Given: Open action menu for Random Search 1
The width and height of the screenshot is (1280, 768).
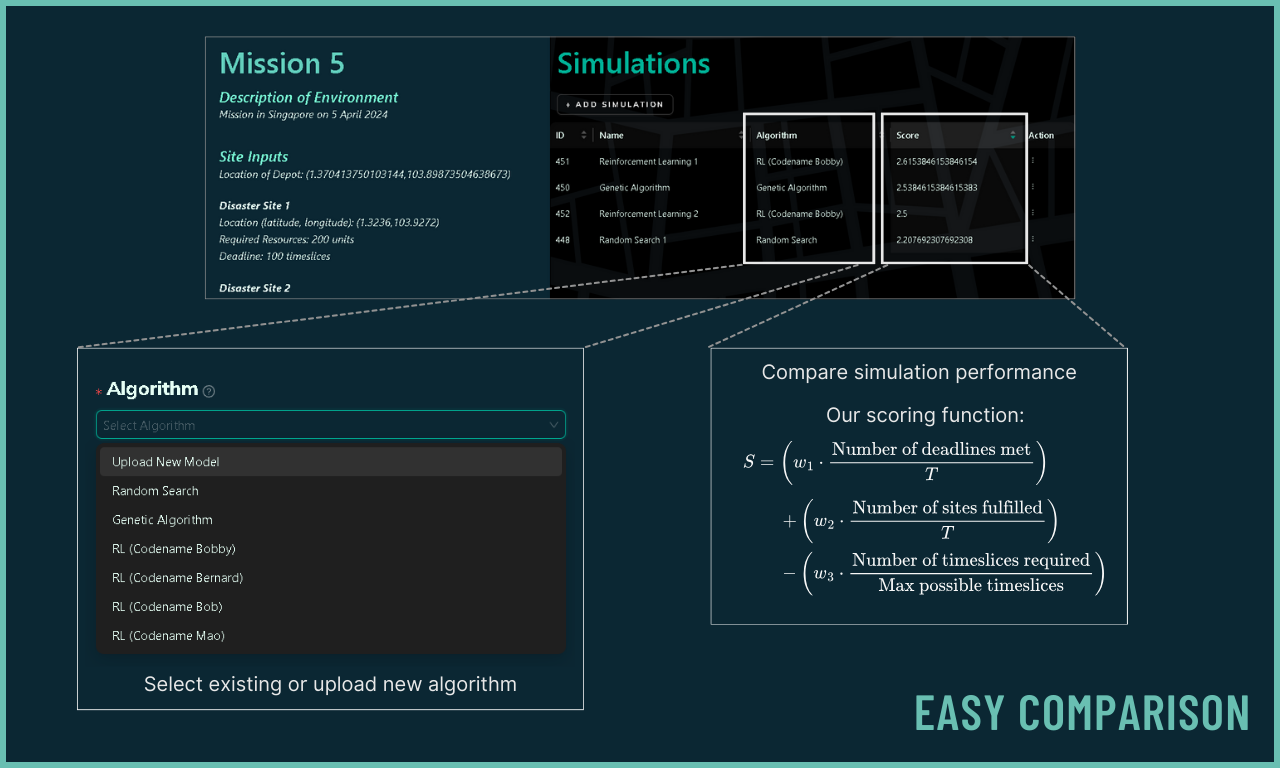Looking at the screenshot, I should tap(1033, 239).
